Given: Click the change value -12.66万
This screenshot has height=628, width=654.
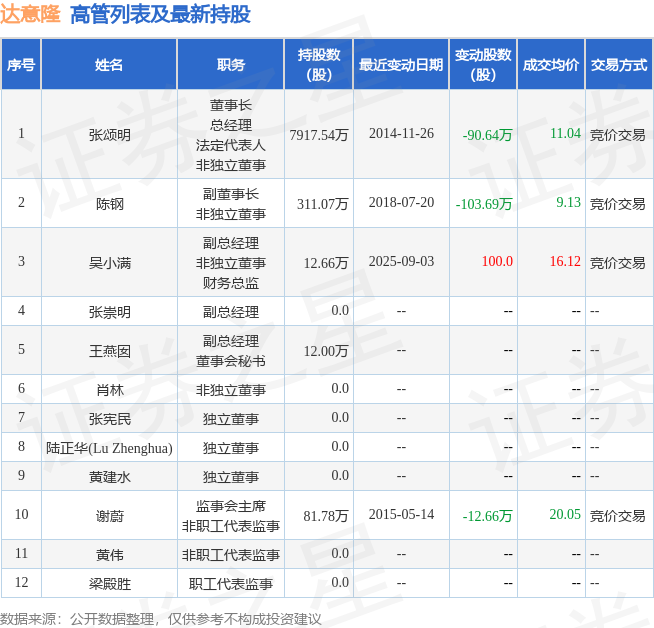Looking at the screenshot, I should point(487,516).
